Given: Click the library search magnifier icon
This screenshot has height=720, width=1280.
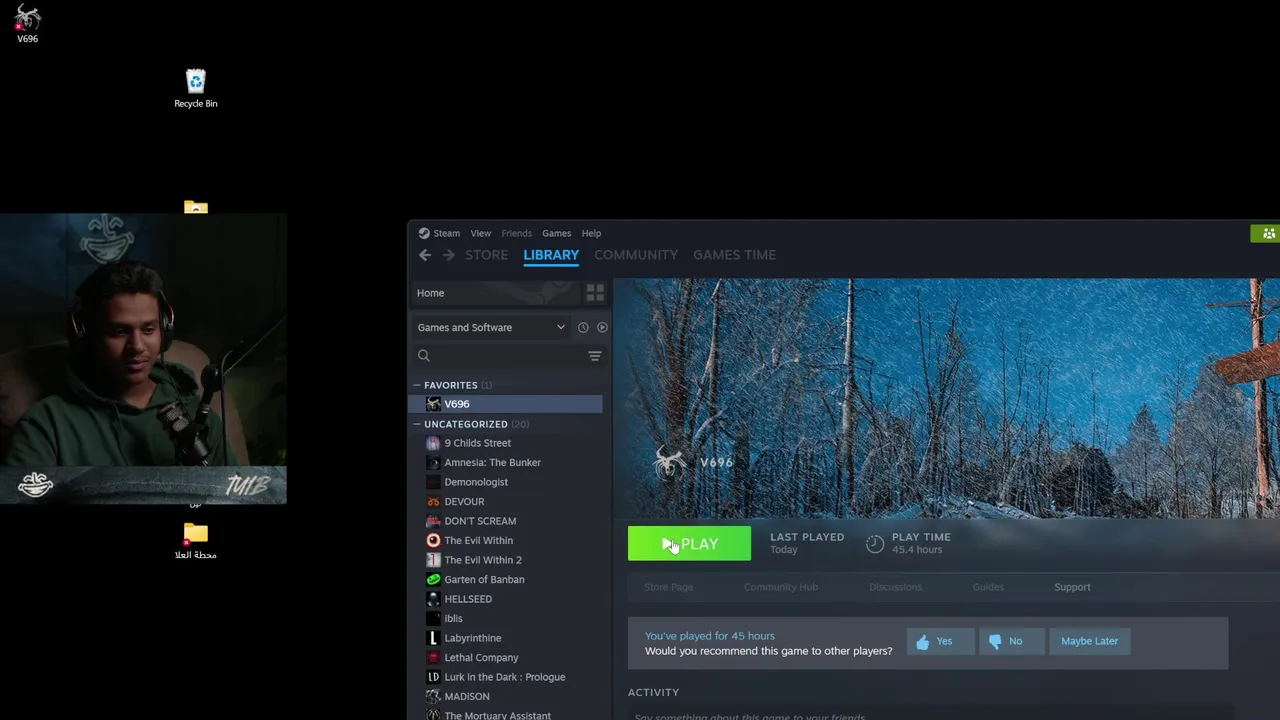Looking at the screenshot, I should tap(424, 356).
